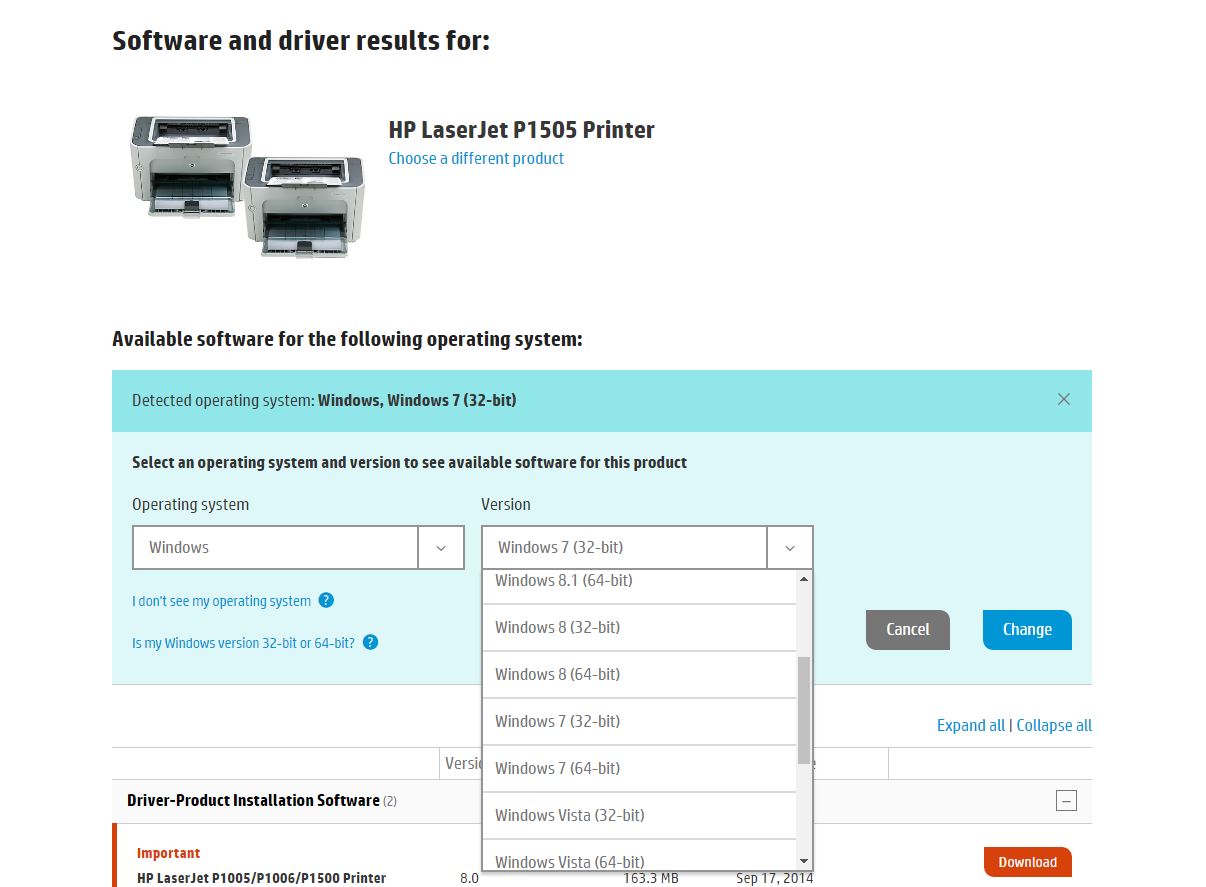Click the Change button
1206x887 pixels.
[1027, 629]
